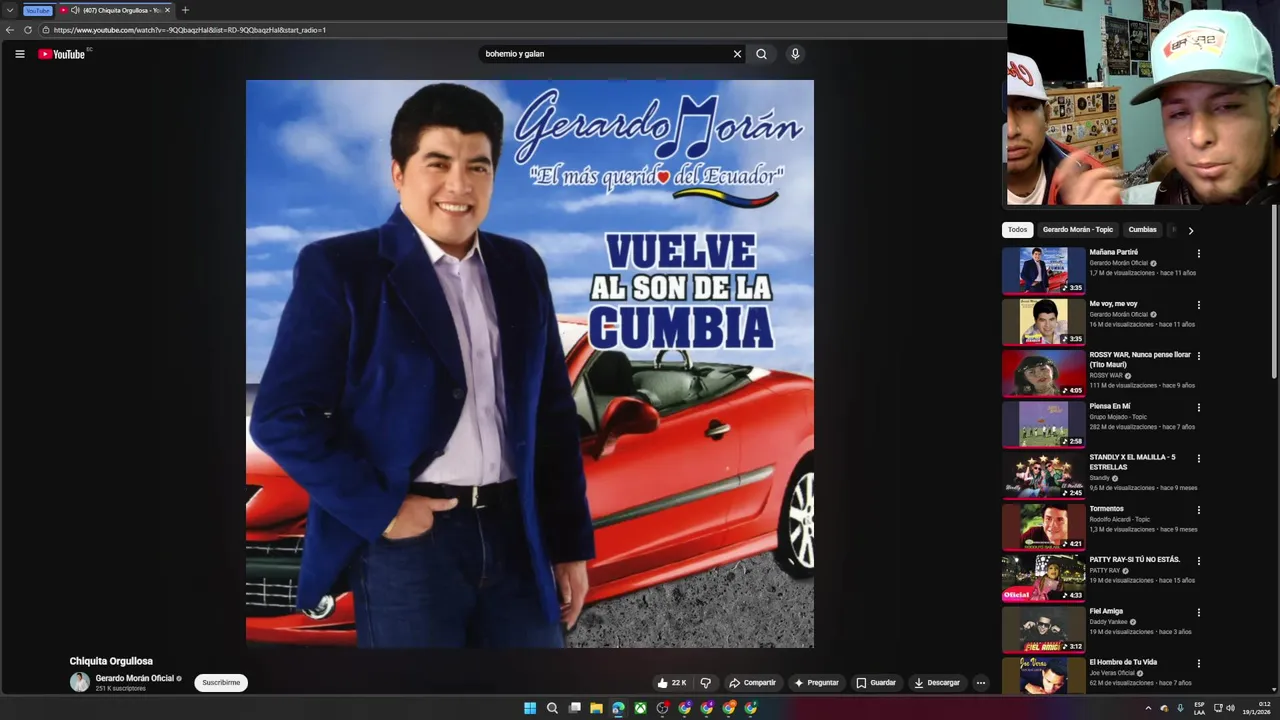Screen dimensions: 1280x720
Task: Show more filter chips with the arrow
Action: (1190, 231)
